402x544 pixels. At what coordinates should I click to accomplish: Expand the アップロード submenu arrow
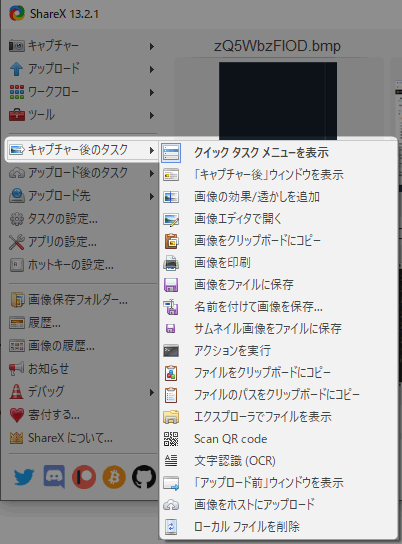152,69
